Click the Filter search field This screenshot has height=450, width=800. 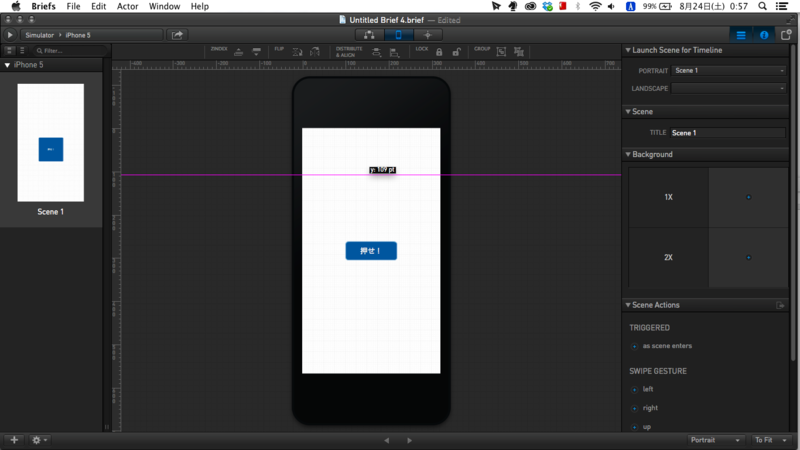coord(70,51)
